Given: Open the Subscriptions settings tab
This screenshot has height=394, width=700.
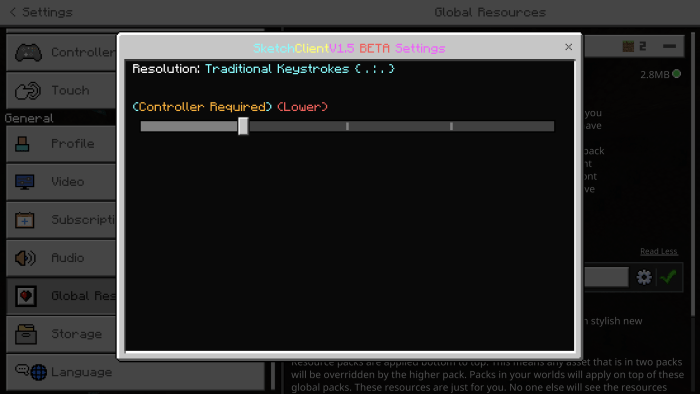Looking at the screenshot, I should 61,220.
